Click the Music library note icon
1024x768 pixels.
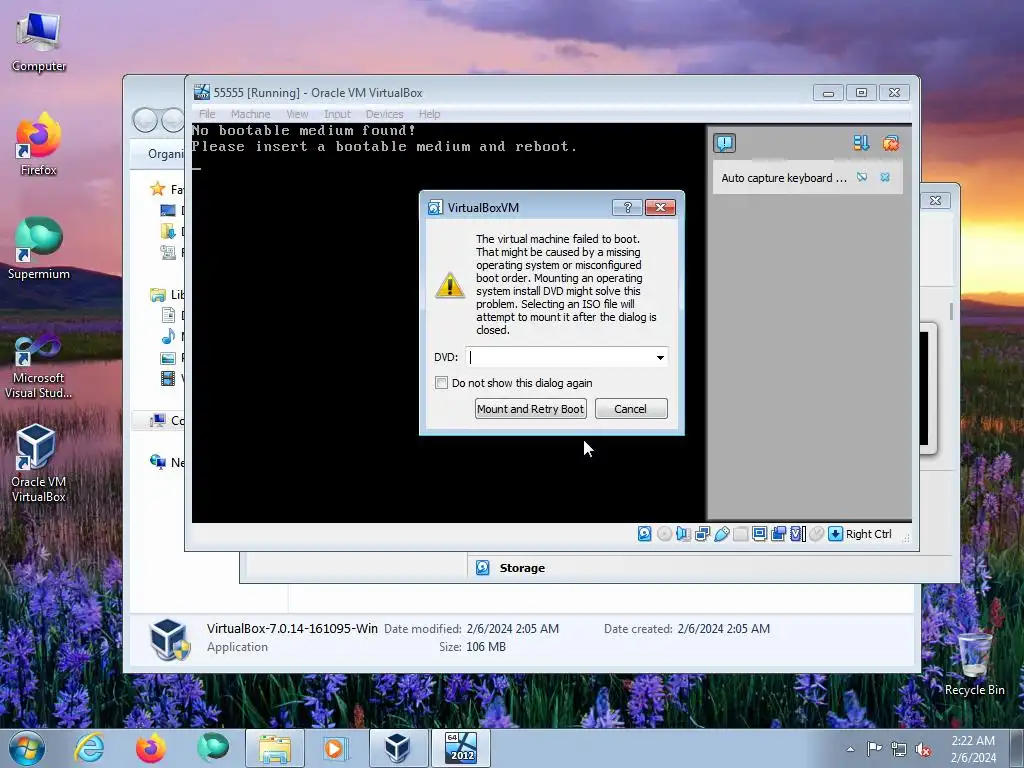pos(168,337)
